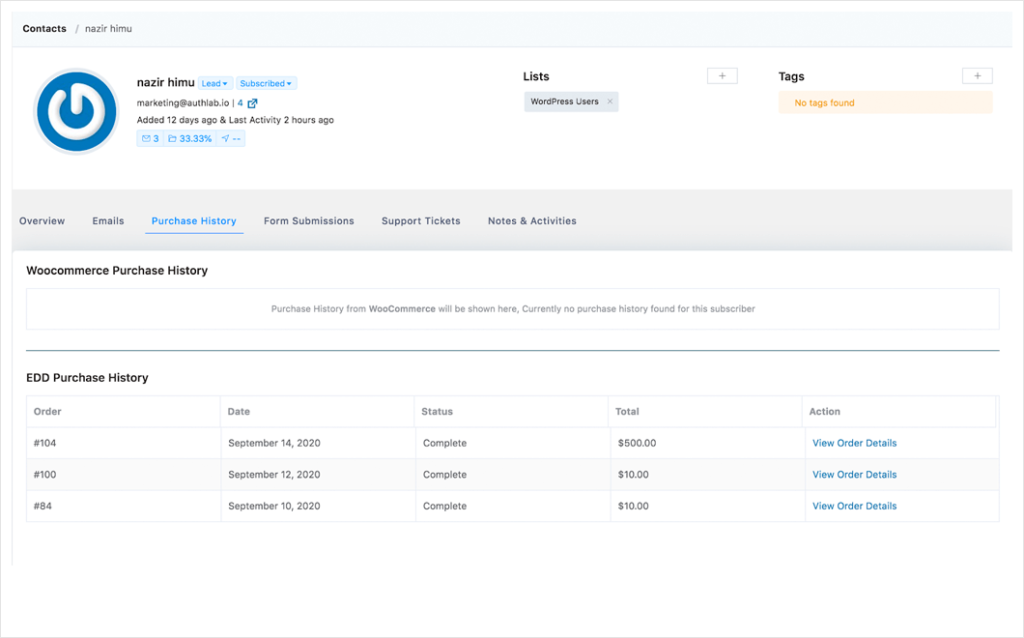
Task: View order details for order #104
Action: pos(854,443)
